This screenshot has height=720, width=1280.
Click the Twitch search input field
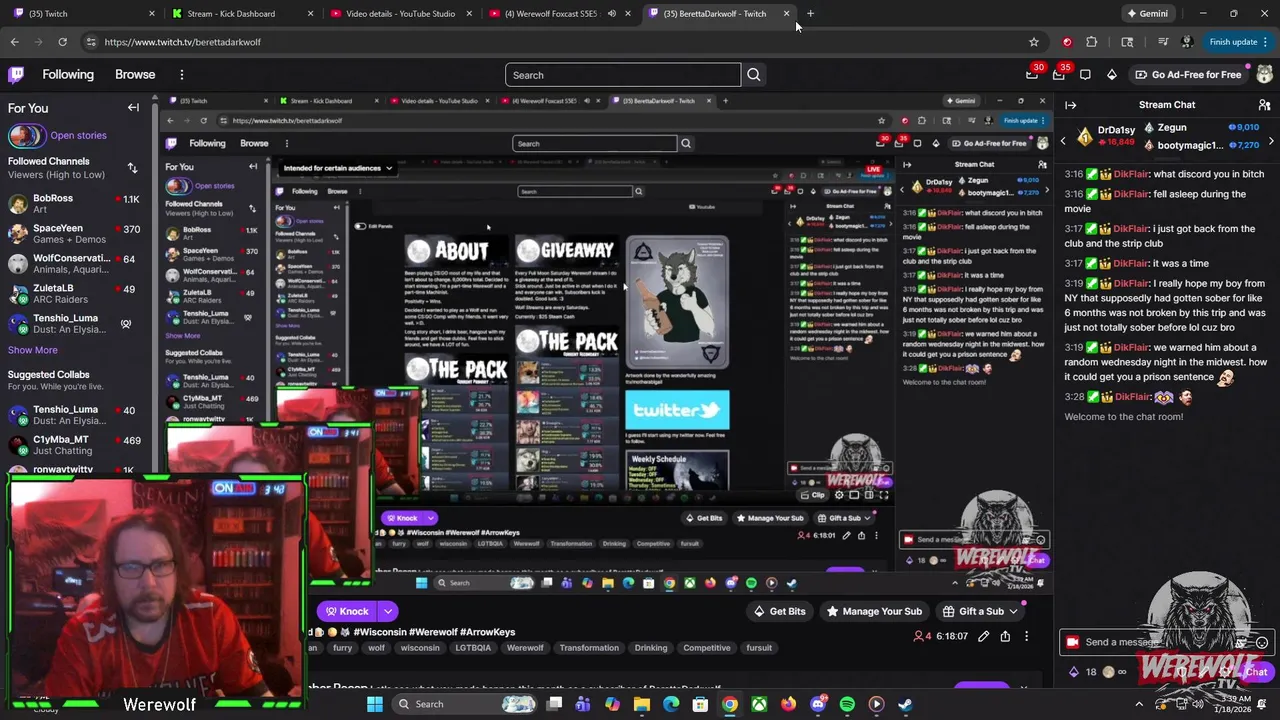point(623,75)
